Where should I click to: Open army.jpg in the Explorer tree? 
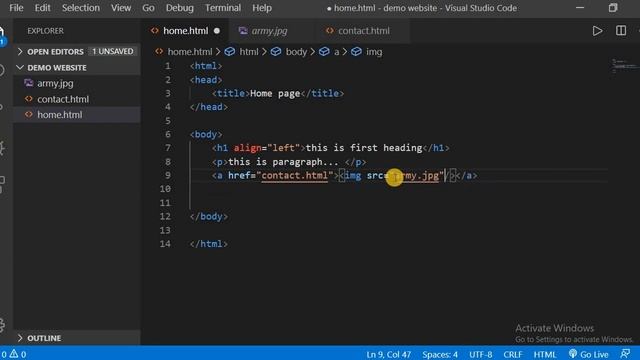(x=55, y=83)
